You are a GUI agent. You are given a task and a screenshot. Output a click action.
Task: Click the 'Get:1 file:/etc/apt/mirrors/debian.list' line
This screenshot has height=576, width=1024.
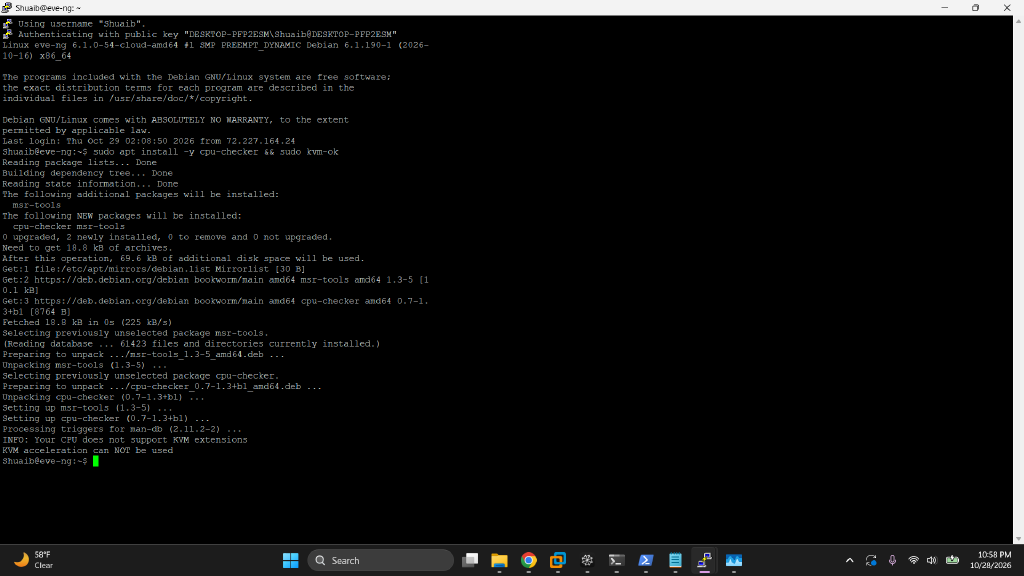154,269
